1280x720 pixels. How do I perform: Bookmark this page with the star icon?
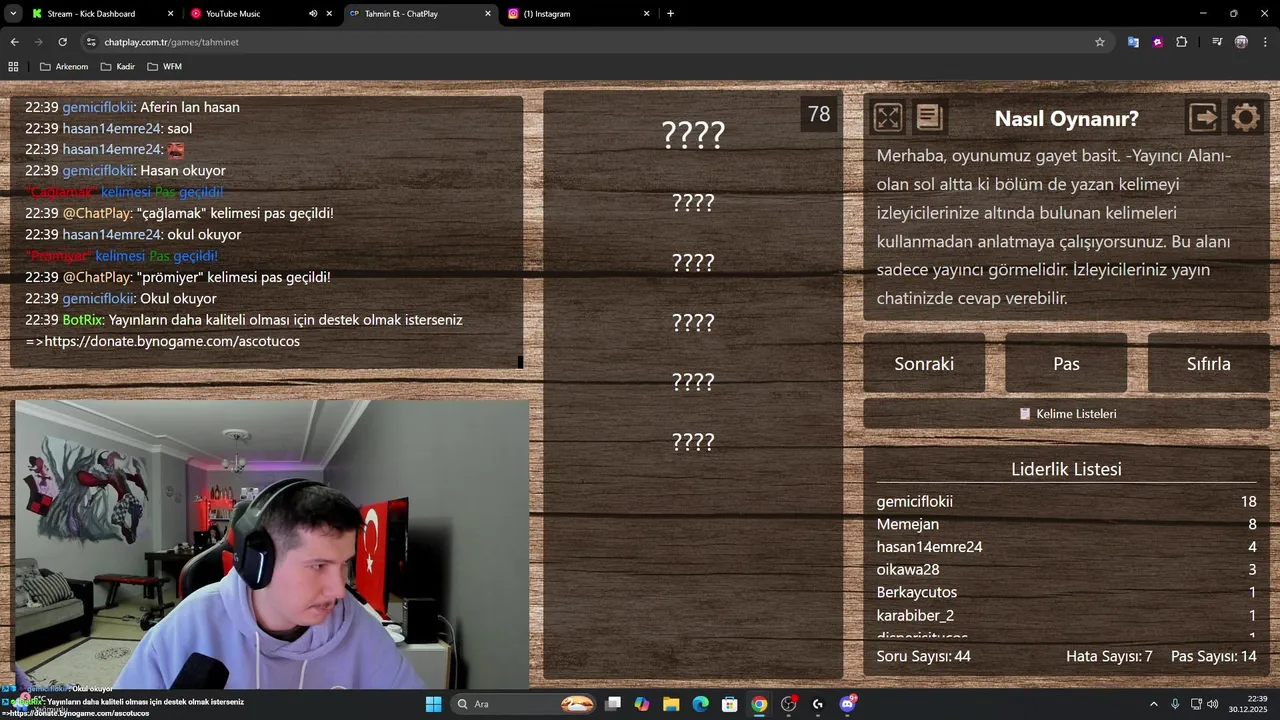click(1100, 42)
